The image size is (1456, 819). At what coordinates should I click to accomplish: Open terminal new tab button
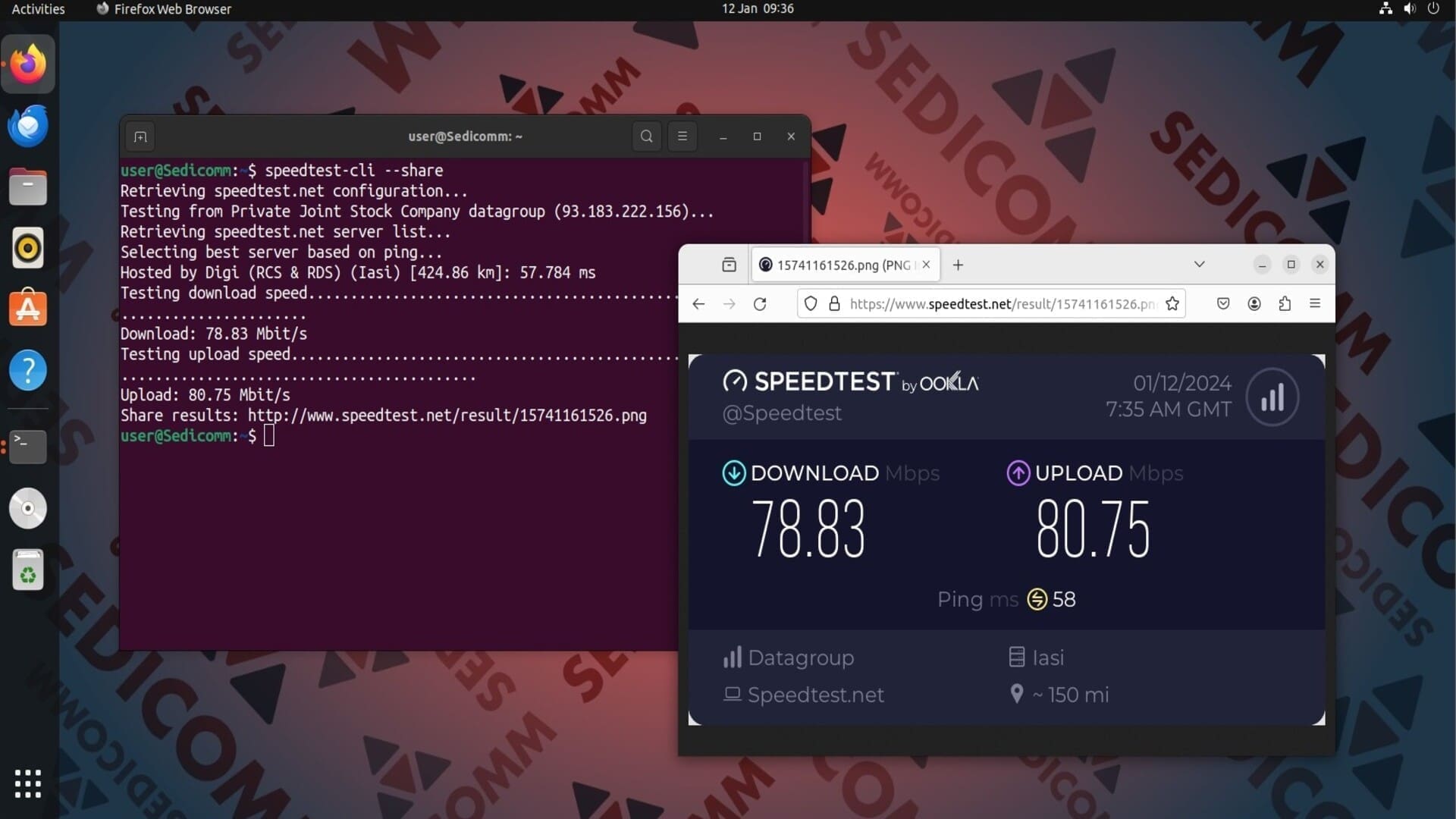140,136
